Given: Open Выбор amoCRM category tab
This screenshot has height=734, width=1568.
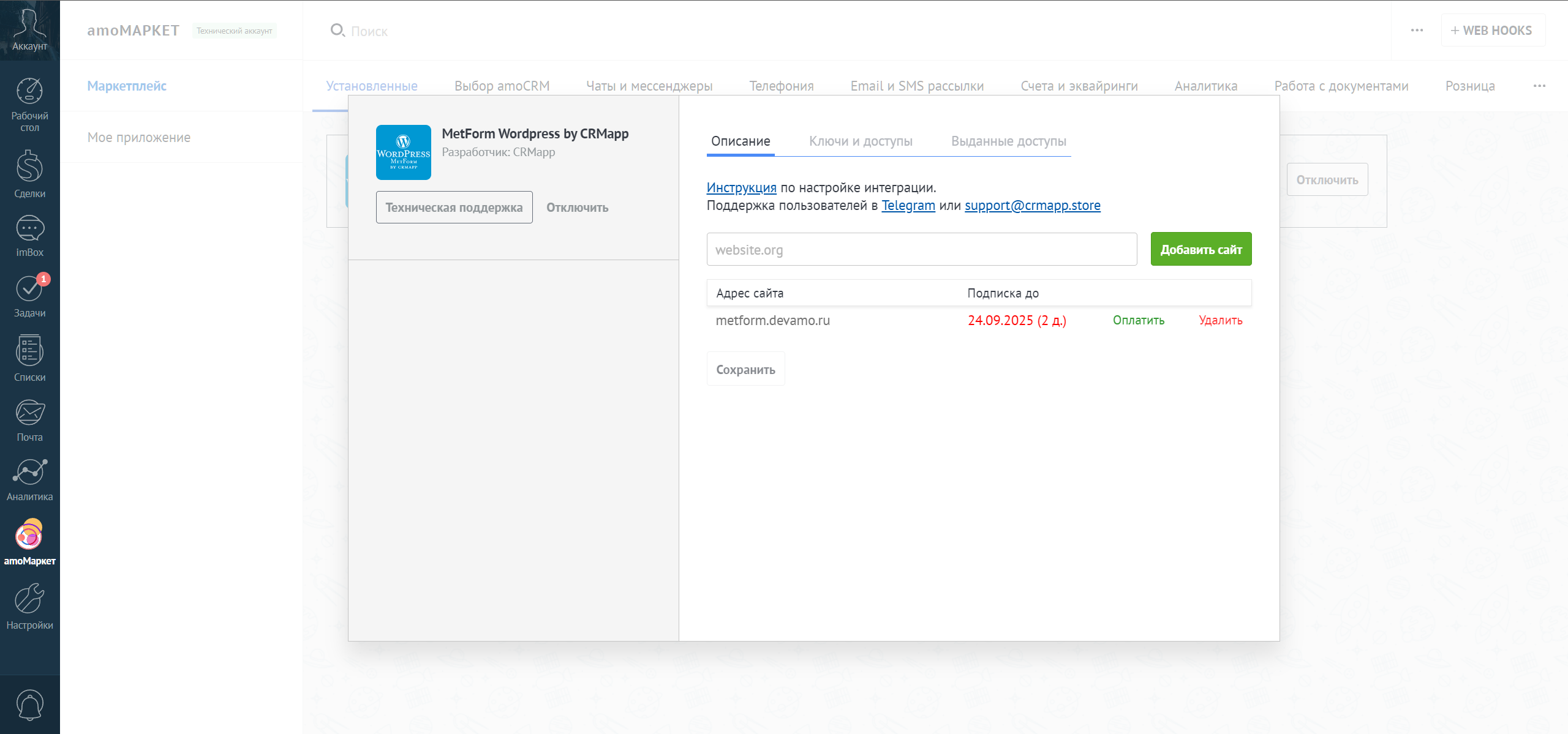Looking at the screenshot, I should click(502, 86).
